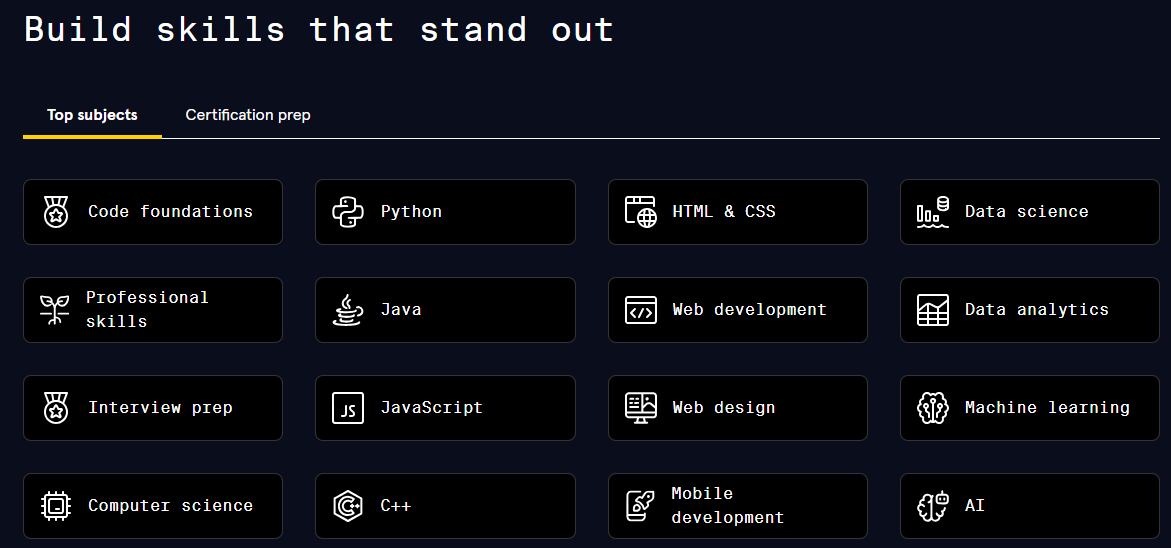
Task: Click the HTML & CSS browser globe icon
Action: point(641,212)
